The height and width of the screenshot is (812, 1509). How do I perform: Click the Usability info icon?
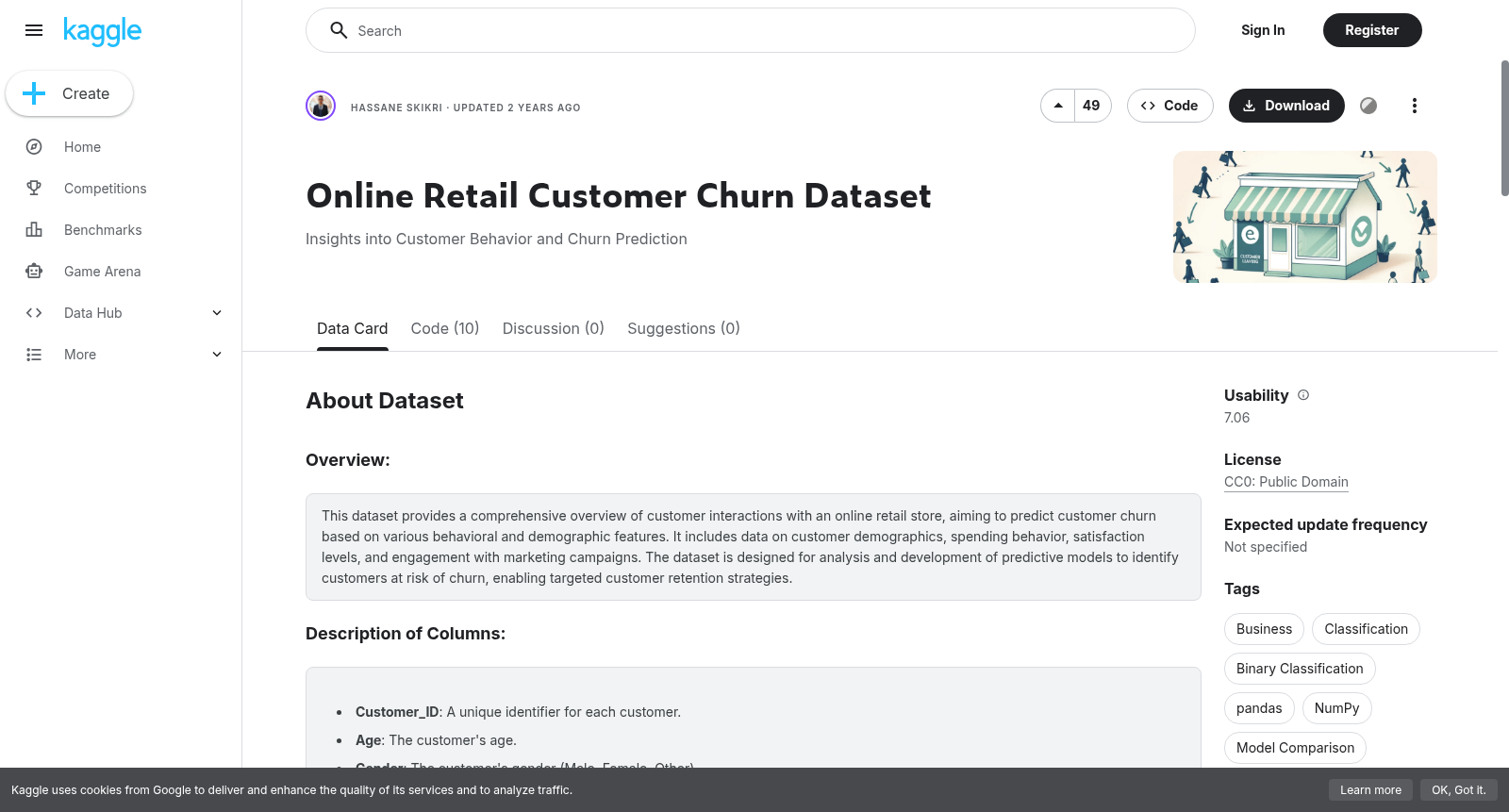tap(1303, 395)
